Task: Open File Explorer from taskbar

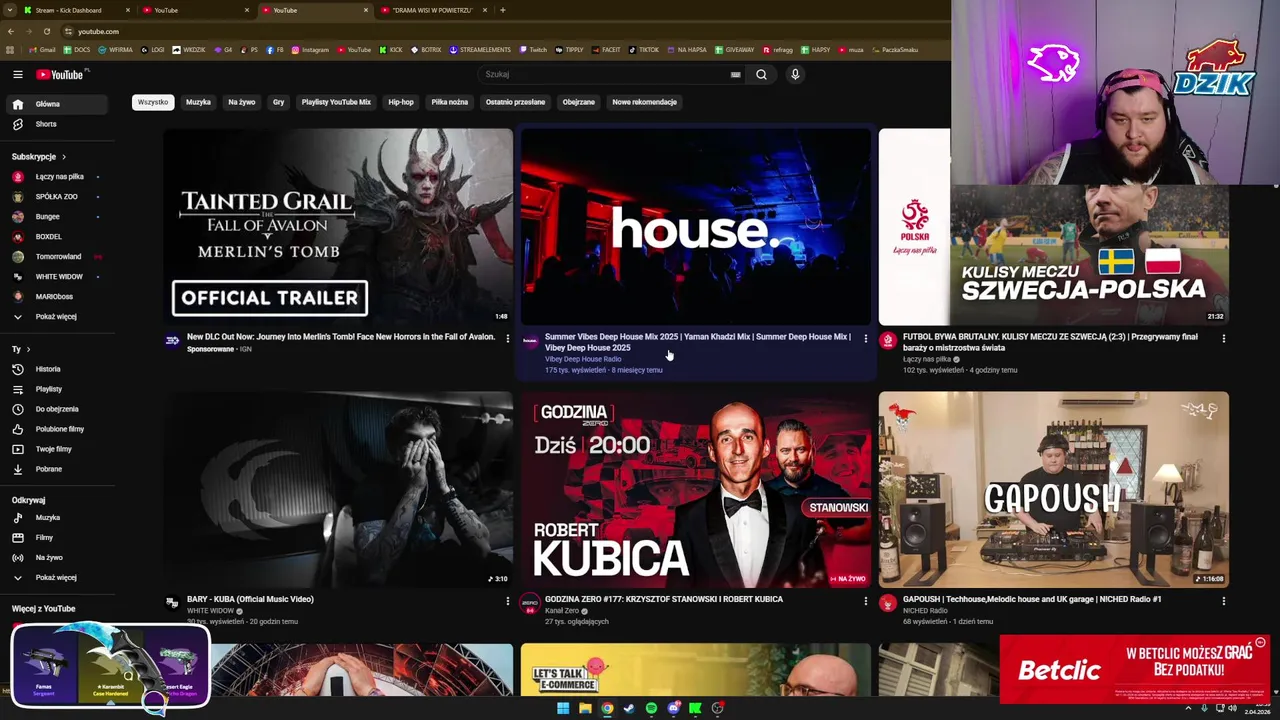Action: [x=585, y=709]
